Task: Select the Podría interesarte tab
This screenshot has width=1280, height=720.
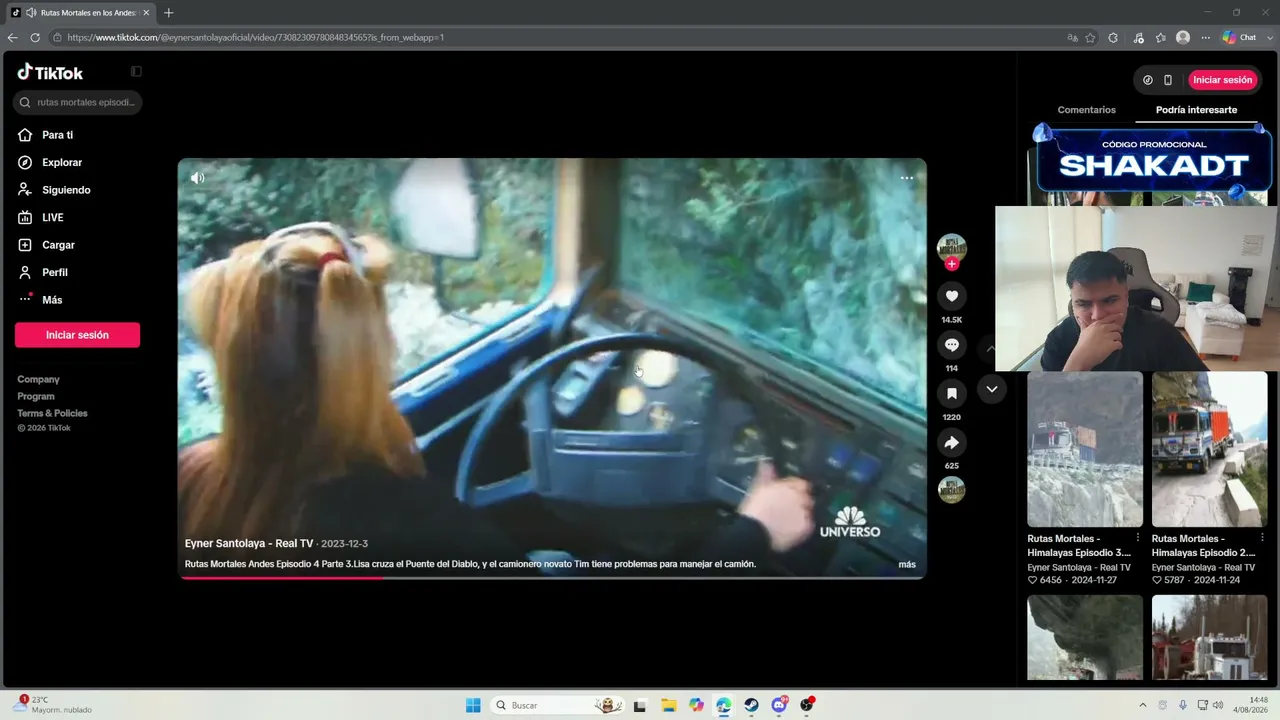Action: (x=1196, y=110)
